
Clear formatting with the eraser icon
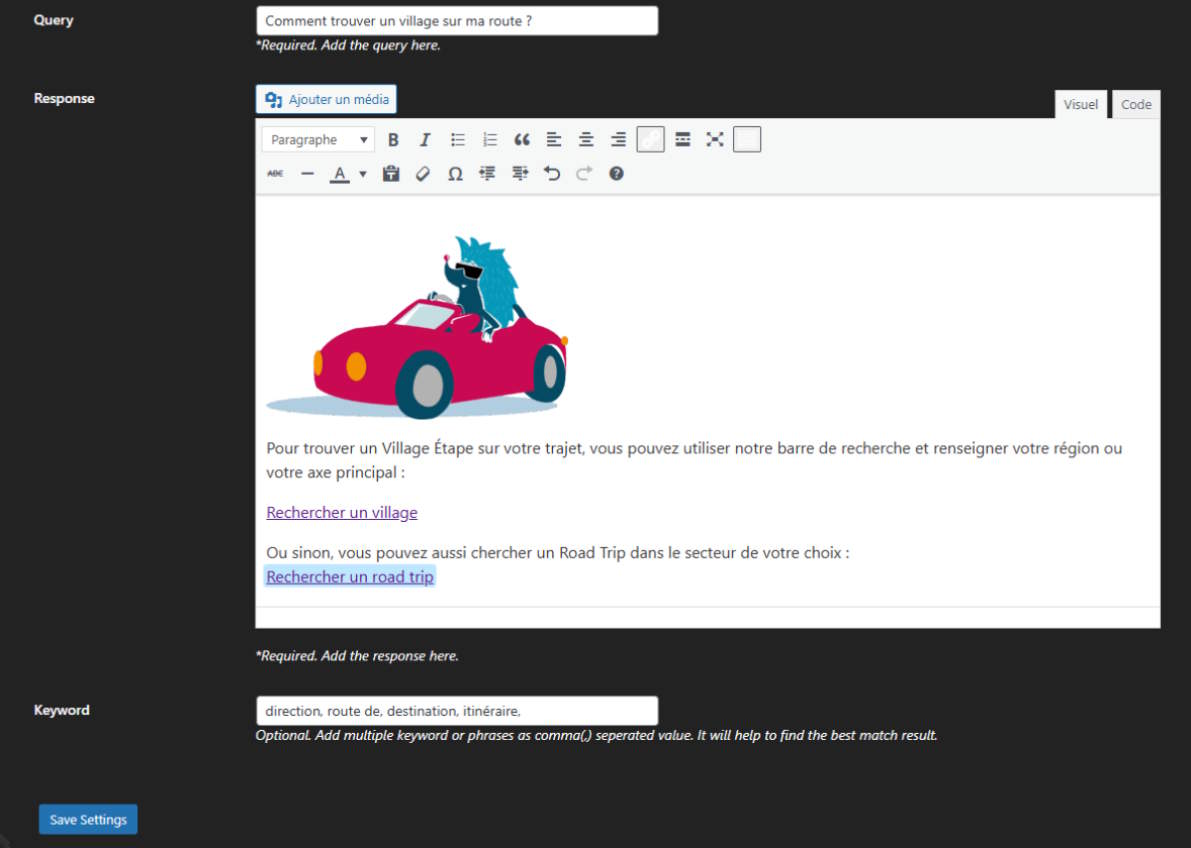[x=423, y=173]
